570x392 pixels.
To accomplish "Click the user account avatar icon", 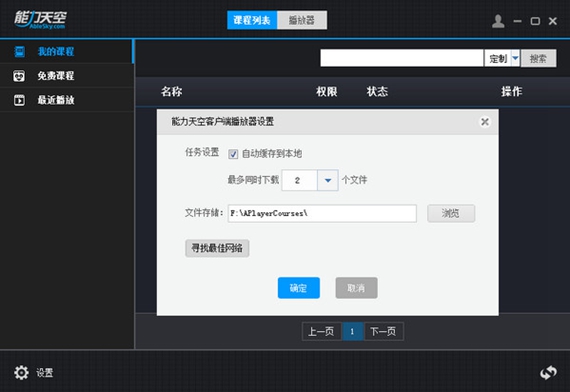I will click(x=498, y=21).
